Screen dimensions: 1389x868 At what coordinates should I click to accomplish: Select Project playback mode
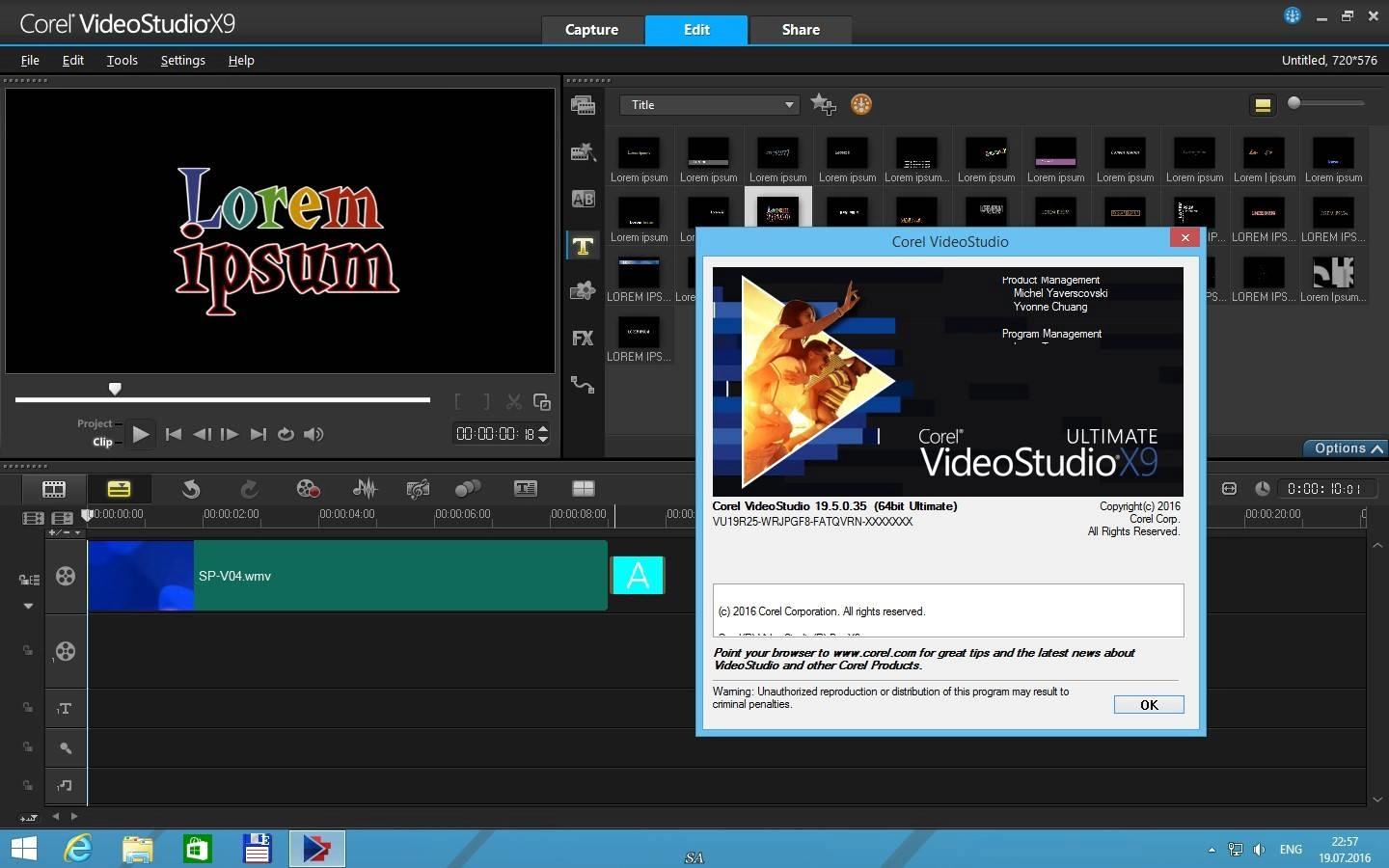[95, 423]
